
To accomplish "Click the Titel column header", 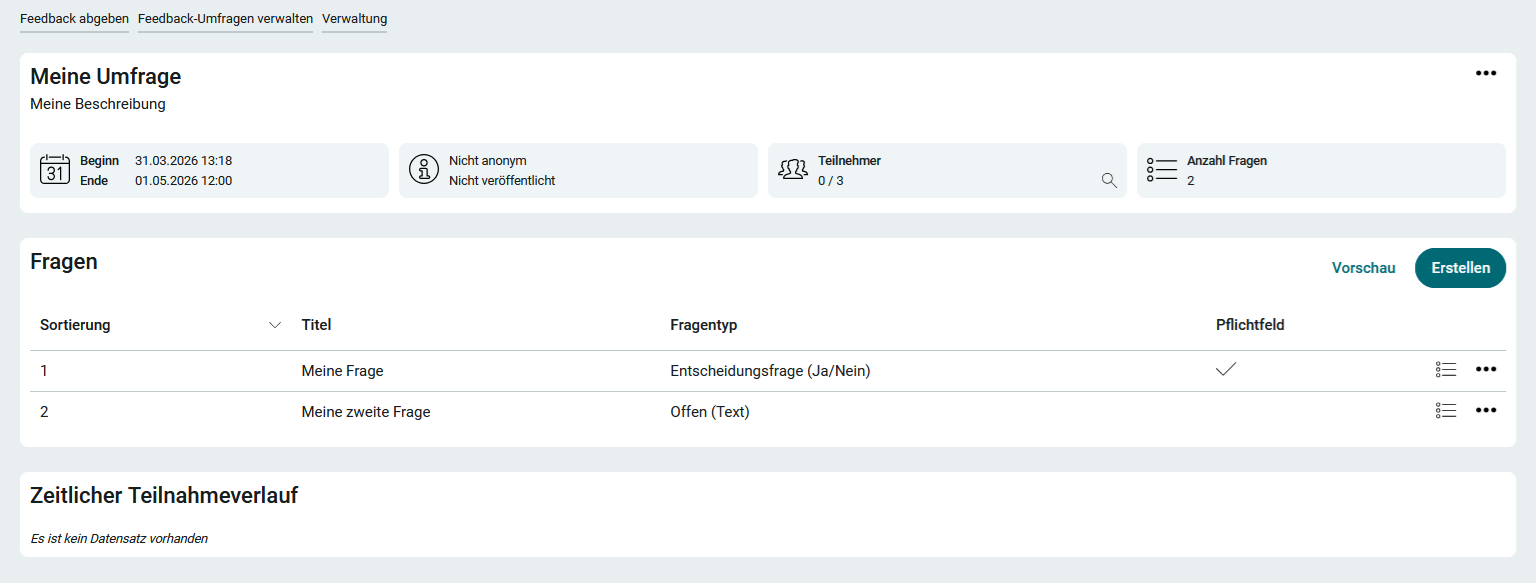I will [316, 325].
